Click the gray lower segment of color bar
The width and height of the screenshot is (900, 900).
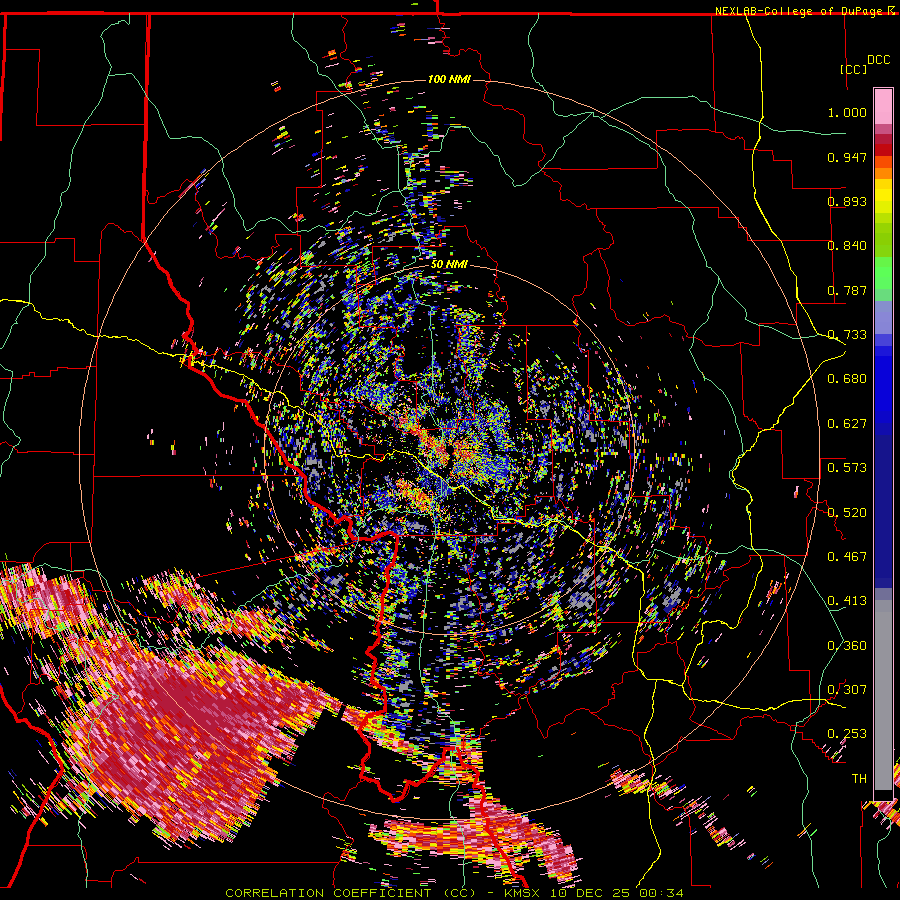(883, 695)
